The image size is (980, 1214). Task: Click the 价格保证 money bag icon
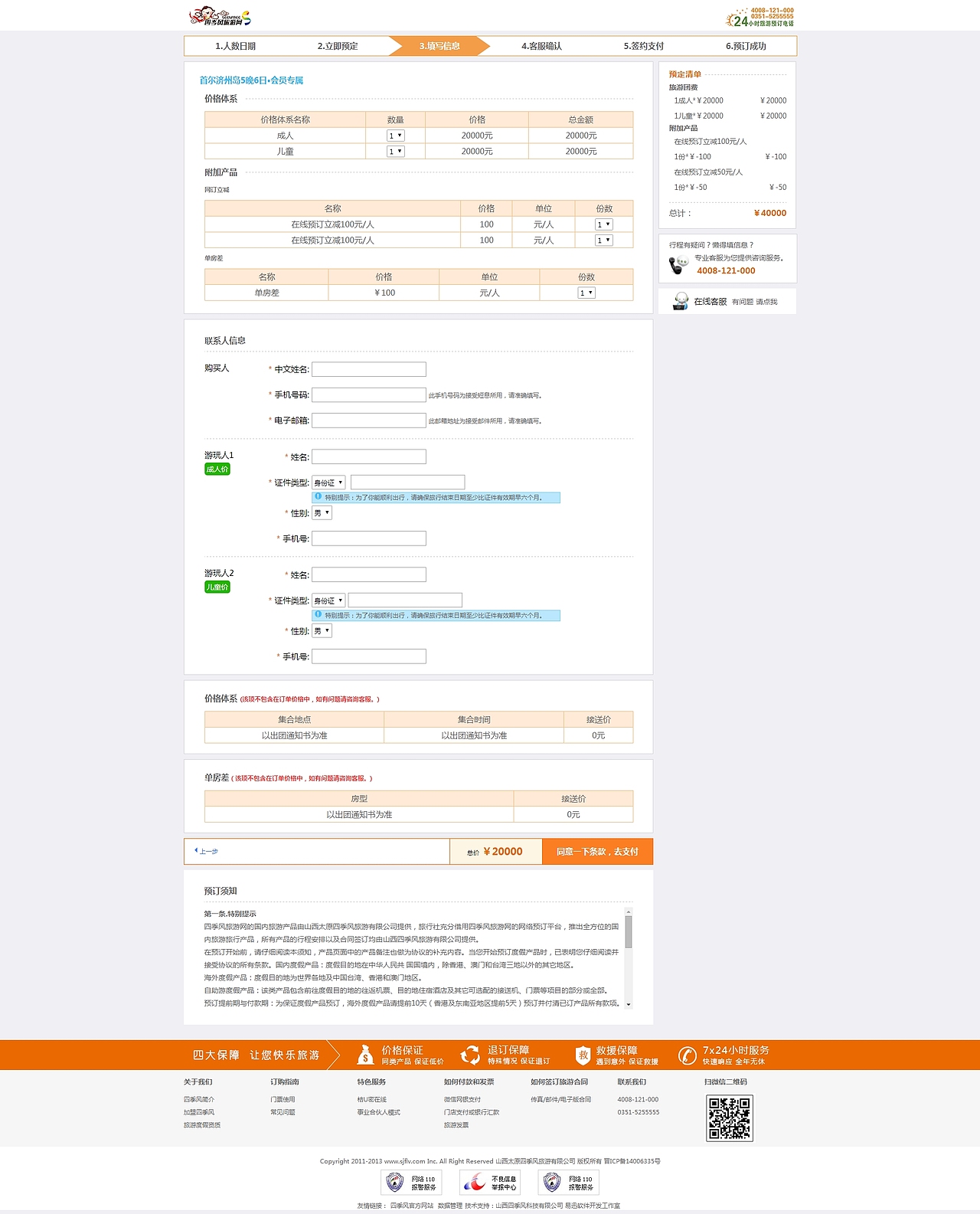(x=365, y=1055)
